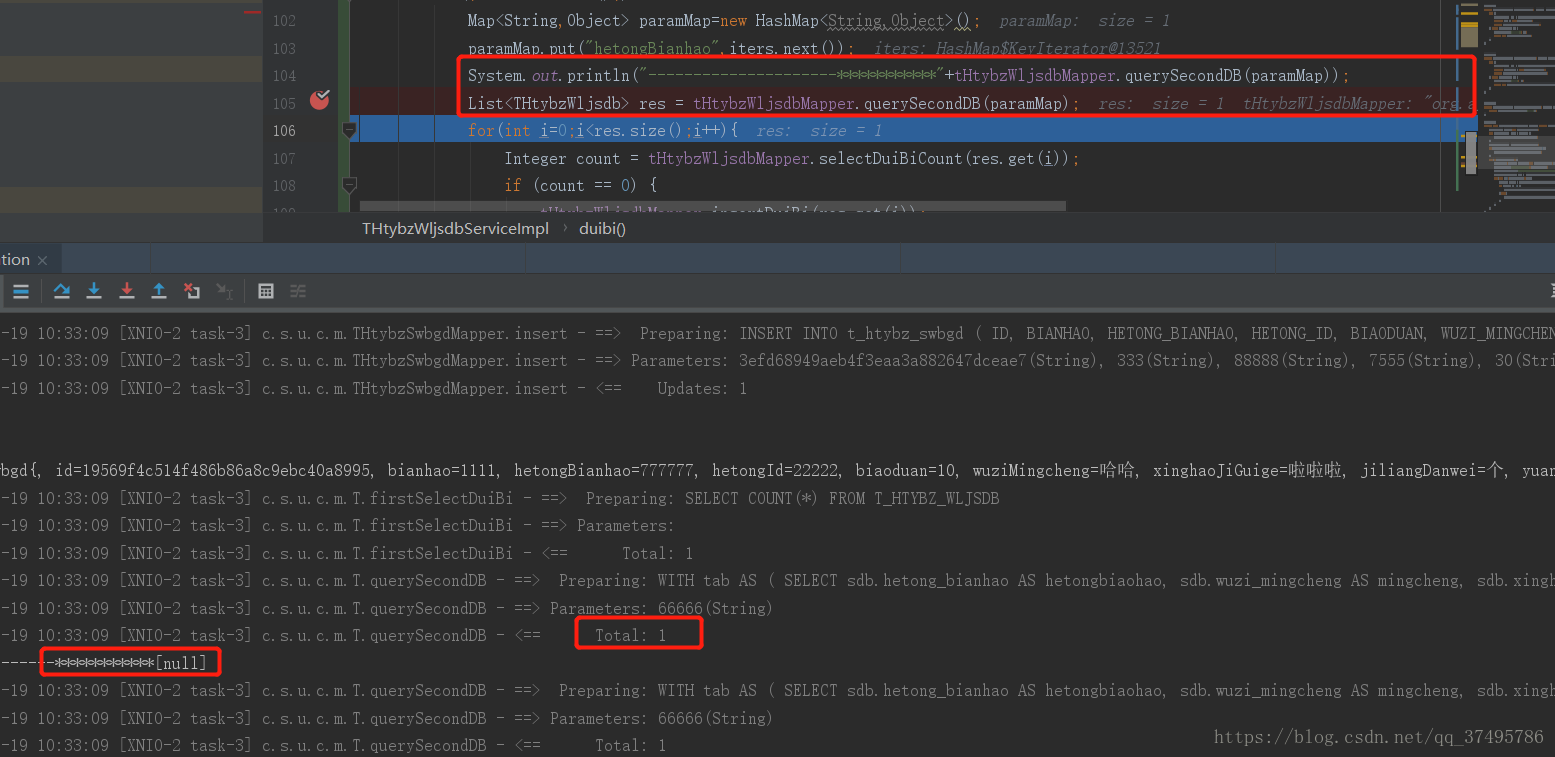Toggle a breakpoint in the gutter of line 107
This screenshot has width=1555, height=757.
[319, 158]
